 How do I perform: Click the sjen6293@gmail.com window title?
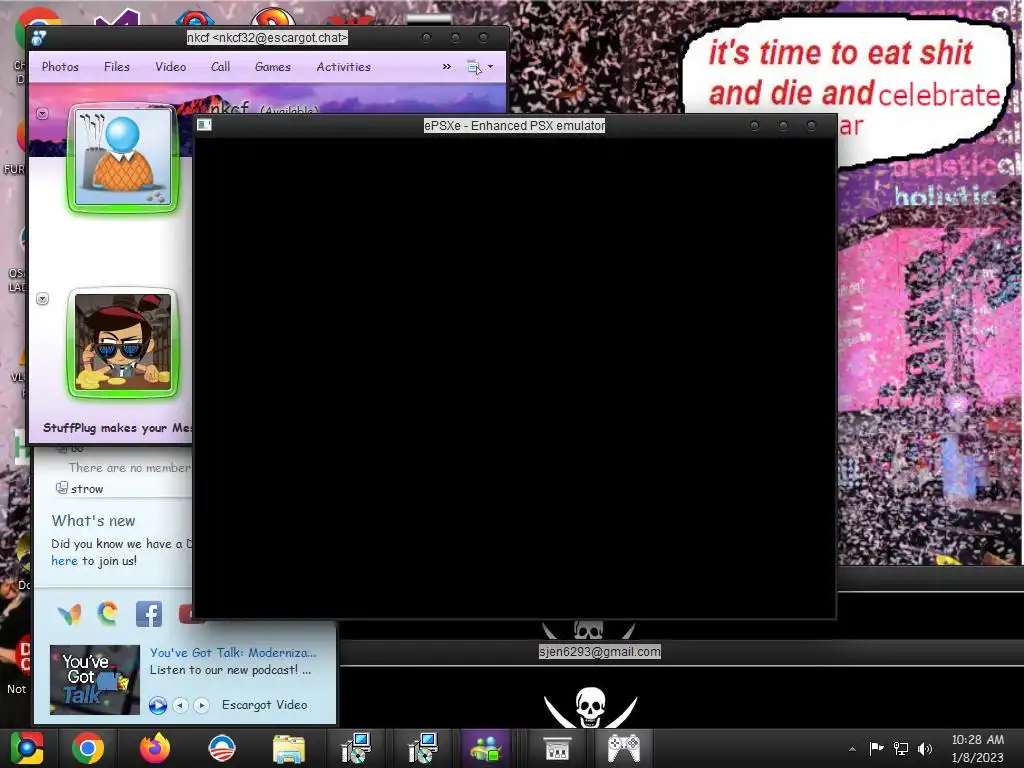pyautogui.click(x=600, y=652)
